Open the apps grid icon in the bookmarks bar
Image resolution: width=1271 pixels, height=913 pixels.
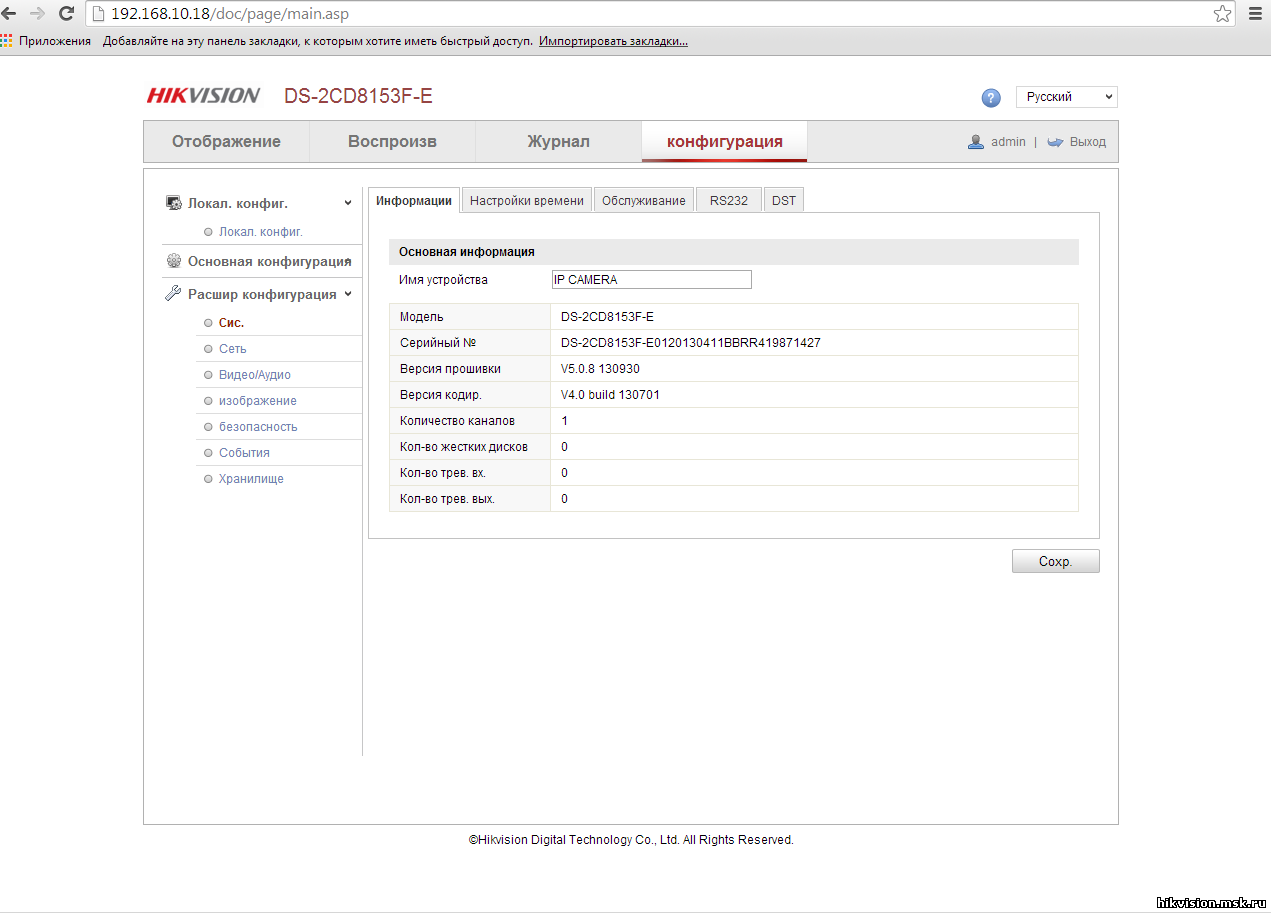pyautogui.click(x=7, y=41)
